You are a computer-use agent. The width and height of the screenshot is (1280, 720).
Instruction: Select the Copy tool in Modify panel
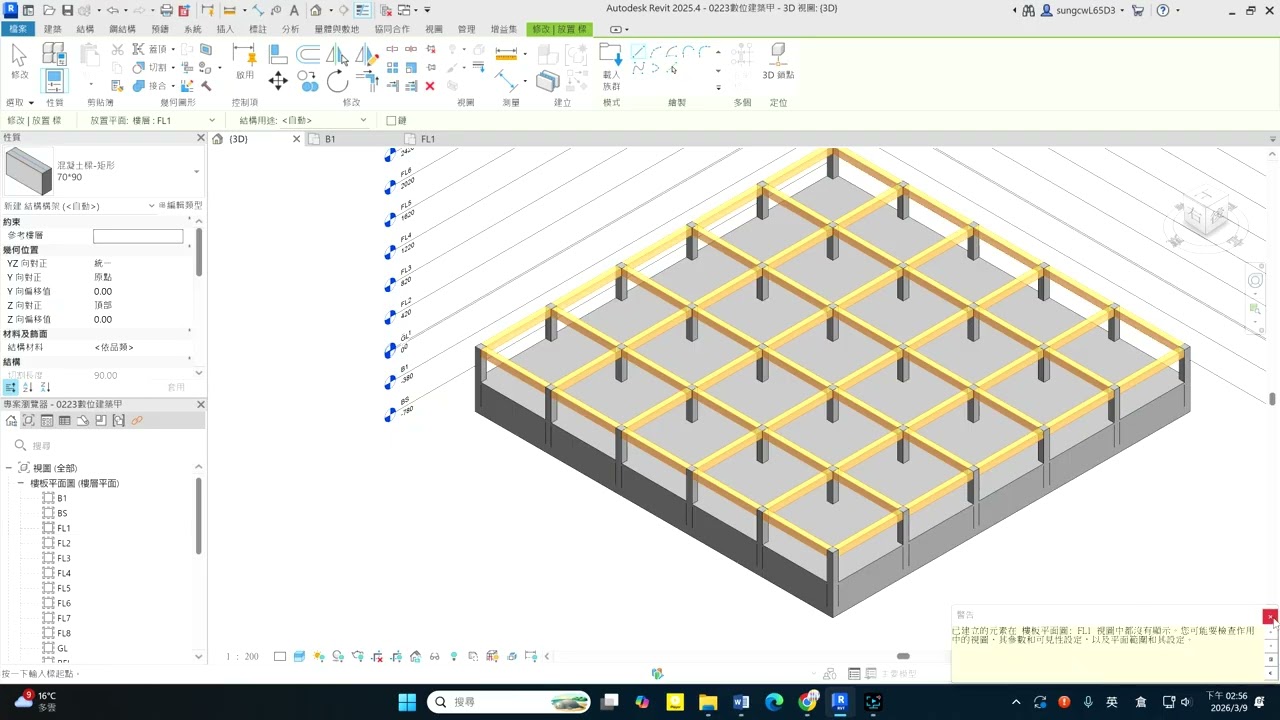click(x=308, y=83)
